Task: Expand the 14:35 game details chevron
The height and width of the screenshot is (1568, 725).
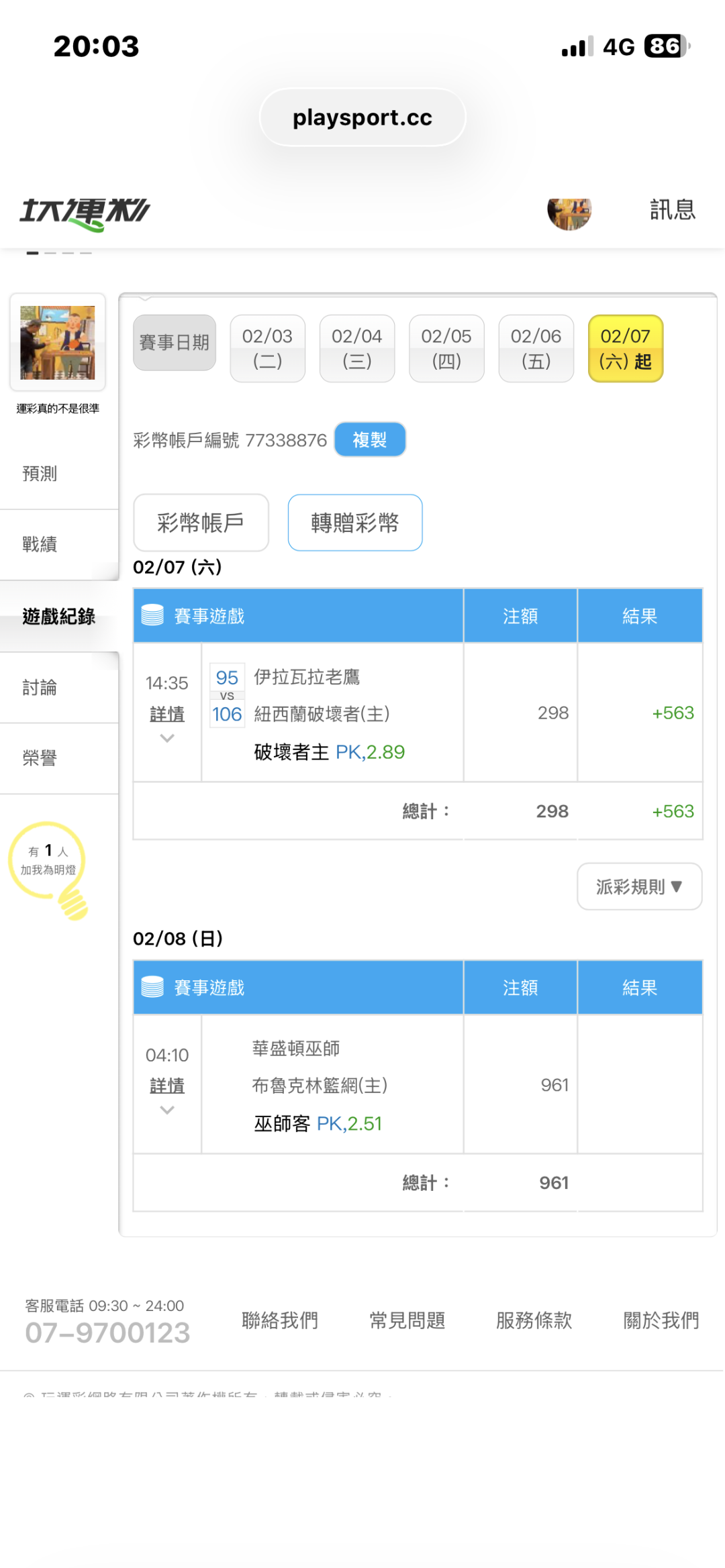Action: pyautogui.click(x=167, y=738)
